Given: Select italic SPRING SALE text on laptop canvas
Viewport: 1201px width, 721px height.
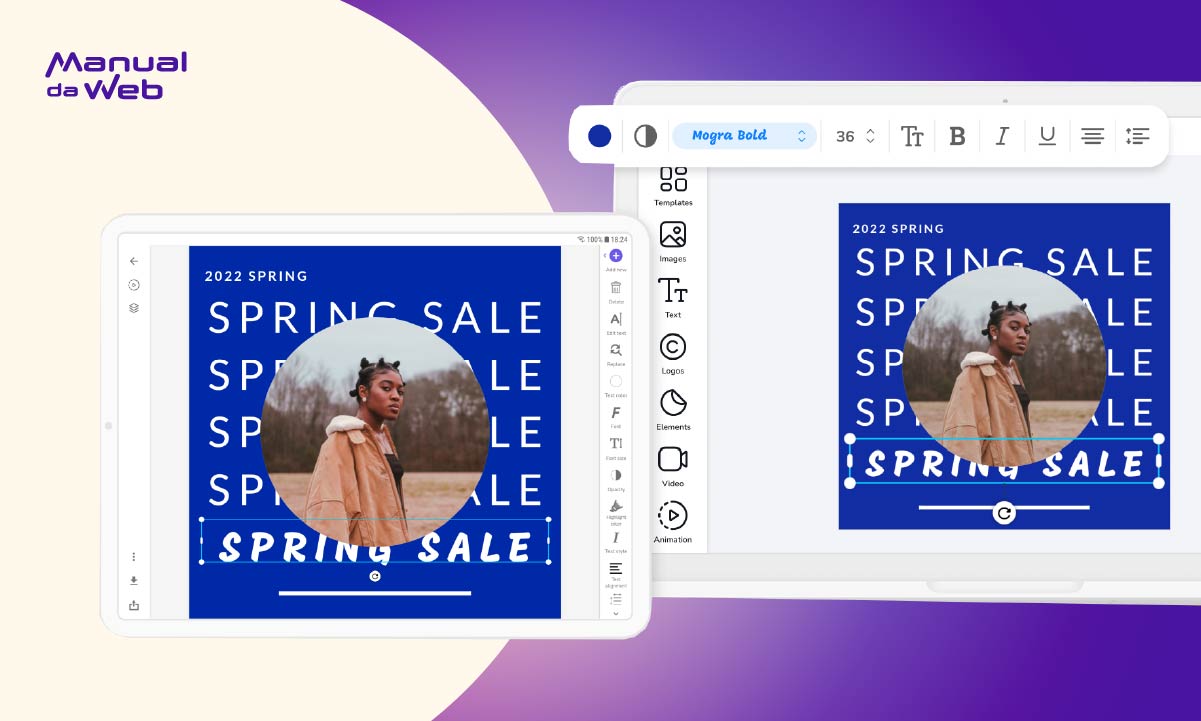Looking at the screenshot, I should pos(1004,463).
